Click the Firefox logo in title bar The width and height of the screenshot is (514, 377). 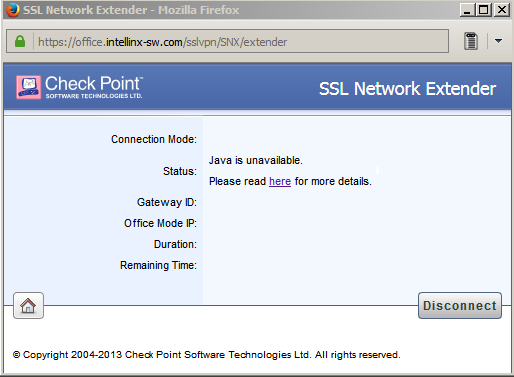pyautogui.click(x=13, y=10)
